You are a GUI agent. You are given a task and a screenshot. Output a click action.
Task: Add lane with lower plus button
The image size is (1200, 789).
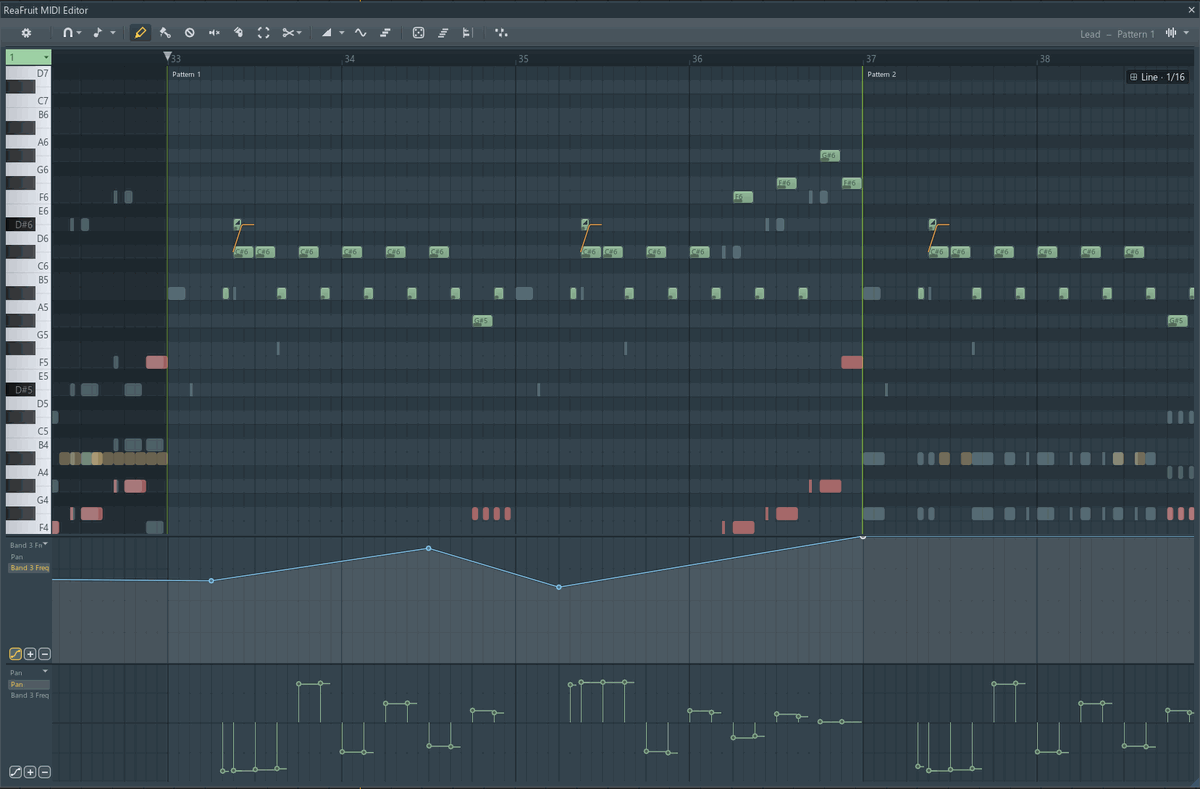click(30, 772)
